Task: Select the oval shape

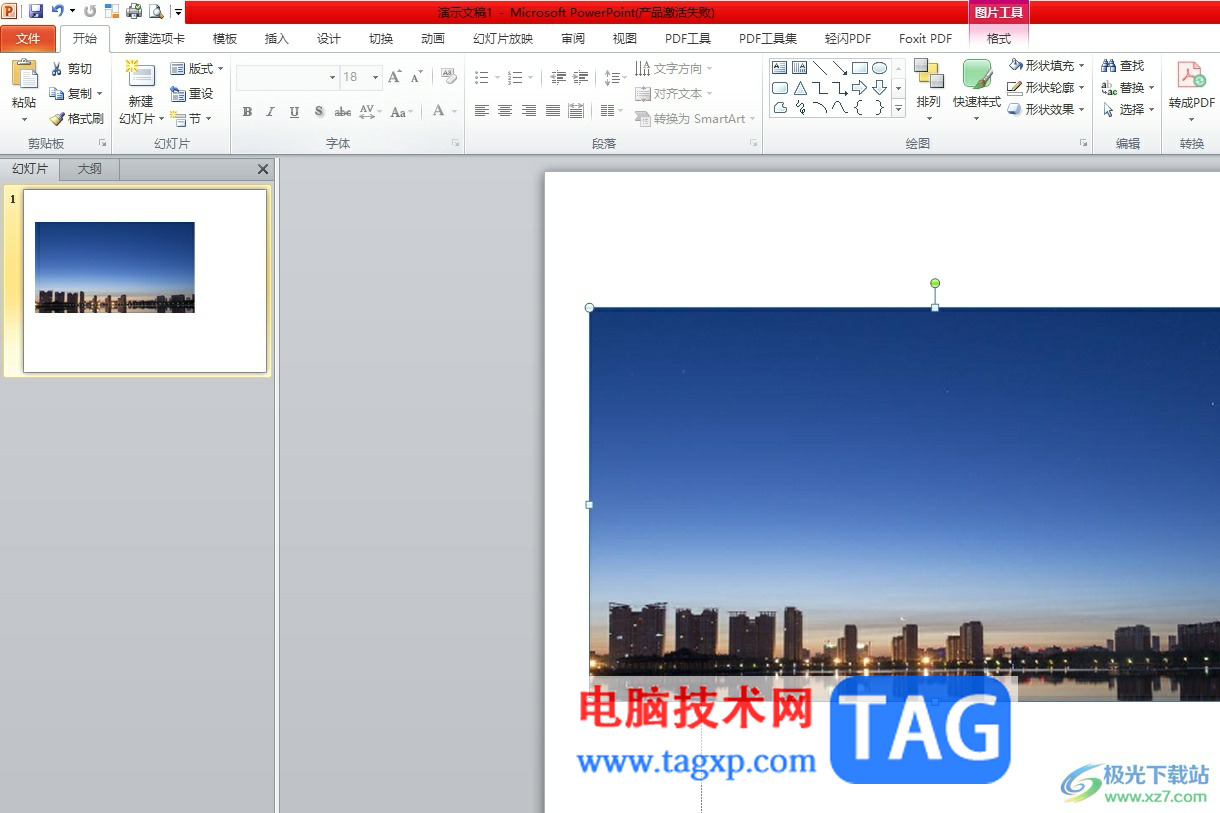Action: click(x=879, y=68)
